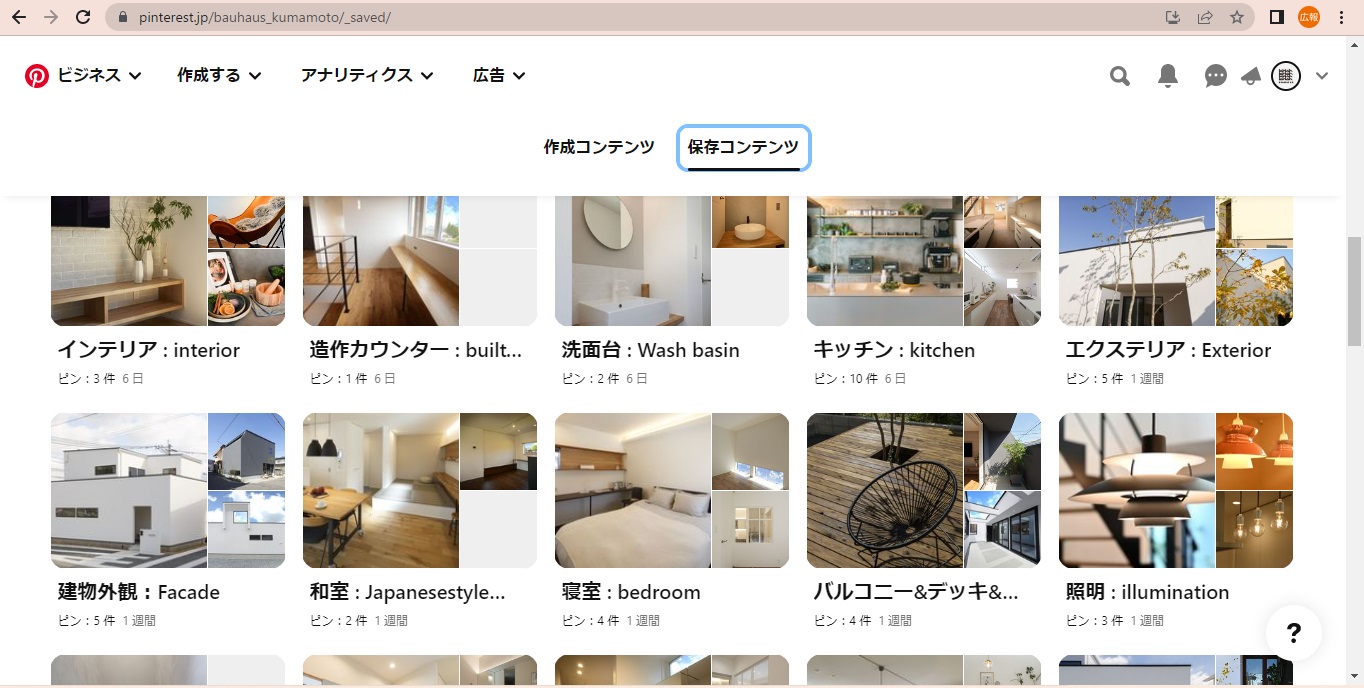Click 'ピン：10 件 6日' under kitchen board
This screenshot has height=688, width=1364.
pyautogui.click(x=860, y=379)
